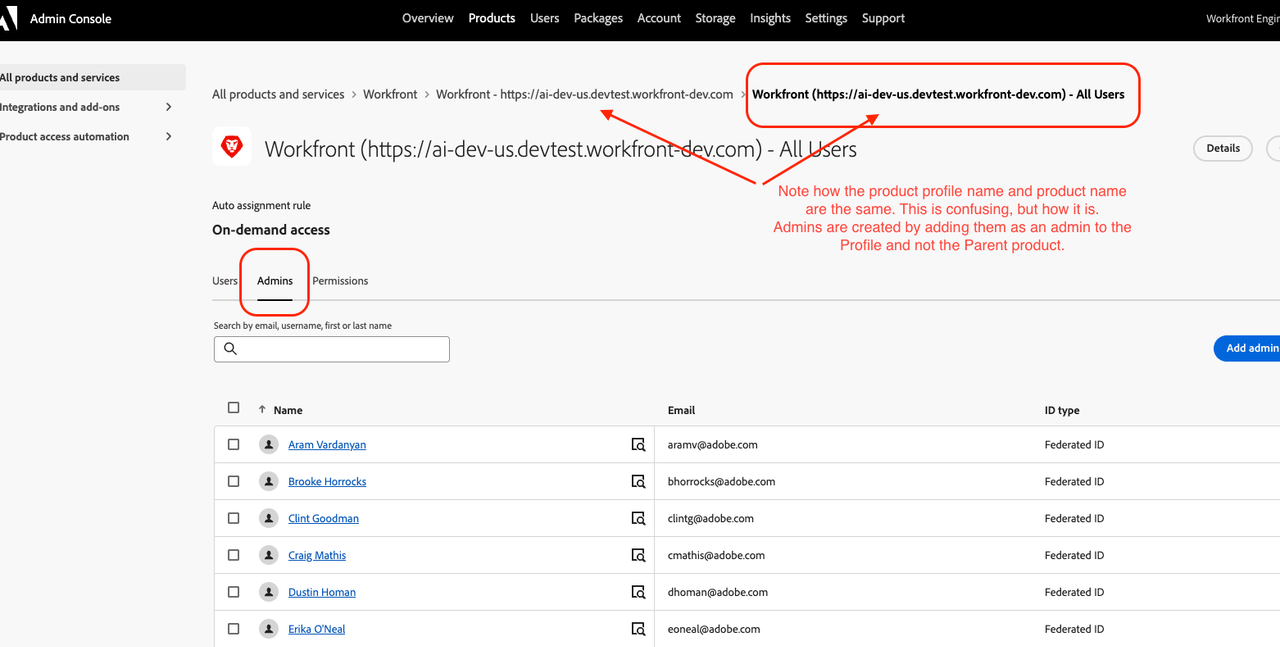Select the checkbox for Aram Vardanyan
This screenshot has width=1280, height=647.
[234, 444]
